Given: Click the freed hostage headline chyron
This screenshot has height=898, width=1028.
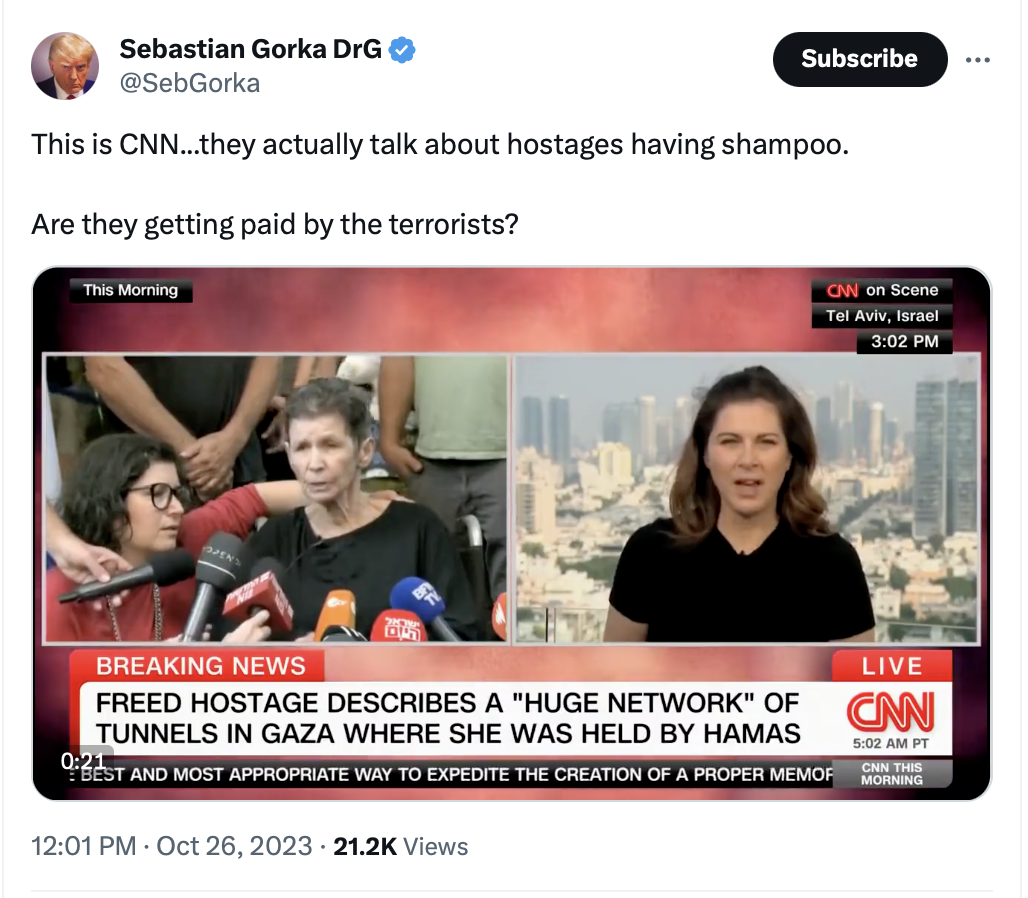Looking at the screenshot, I should pos(449,718).
